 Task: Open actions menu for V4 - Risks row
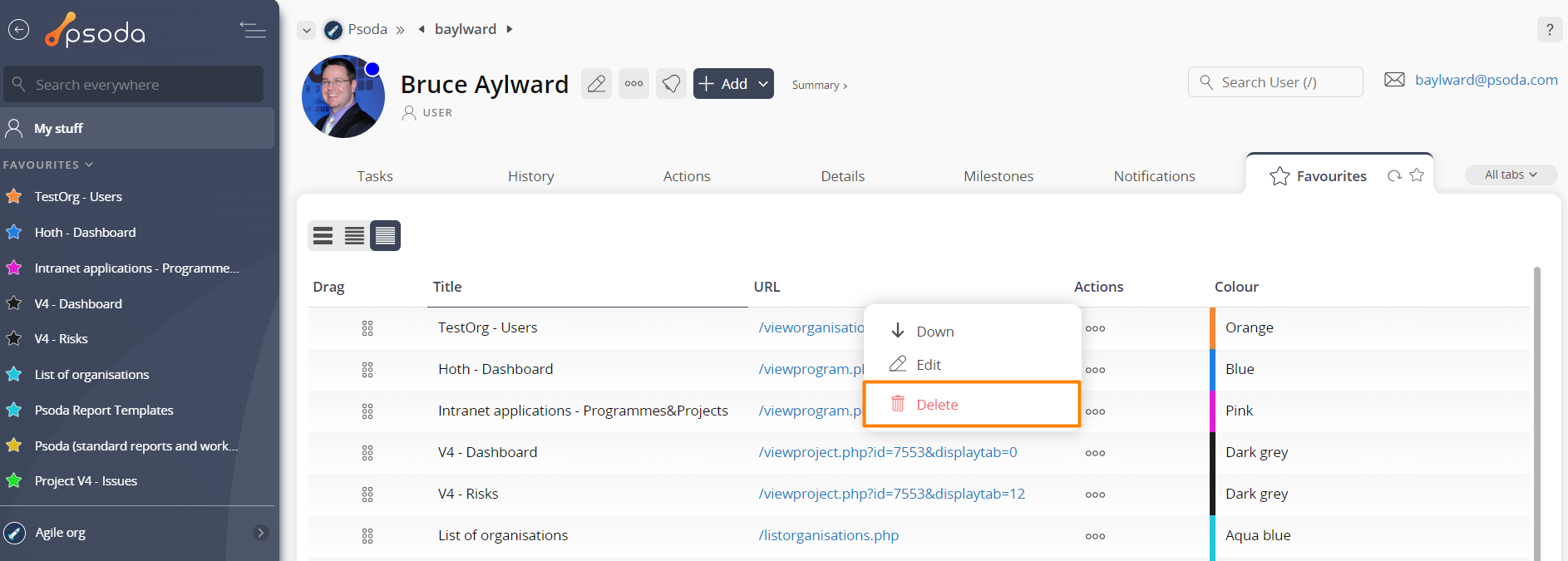click(x=1095, y=495)
